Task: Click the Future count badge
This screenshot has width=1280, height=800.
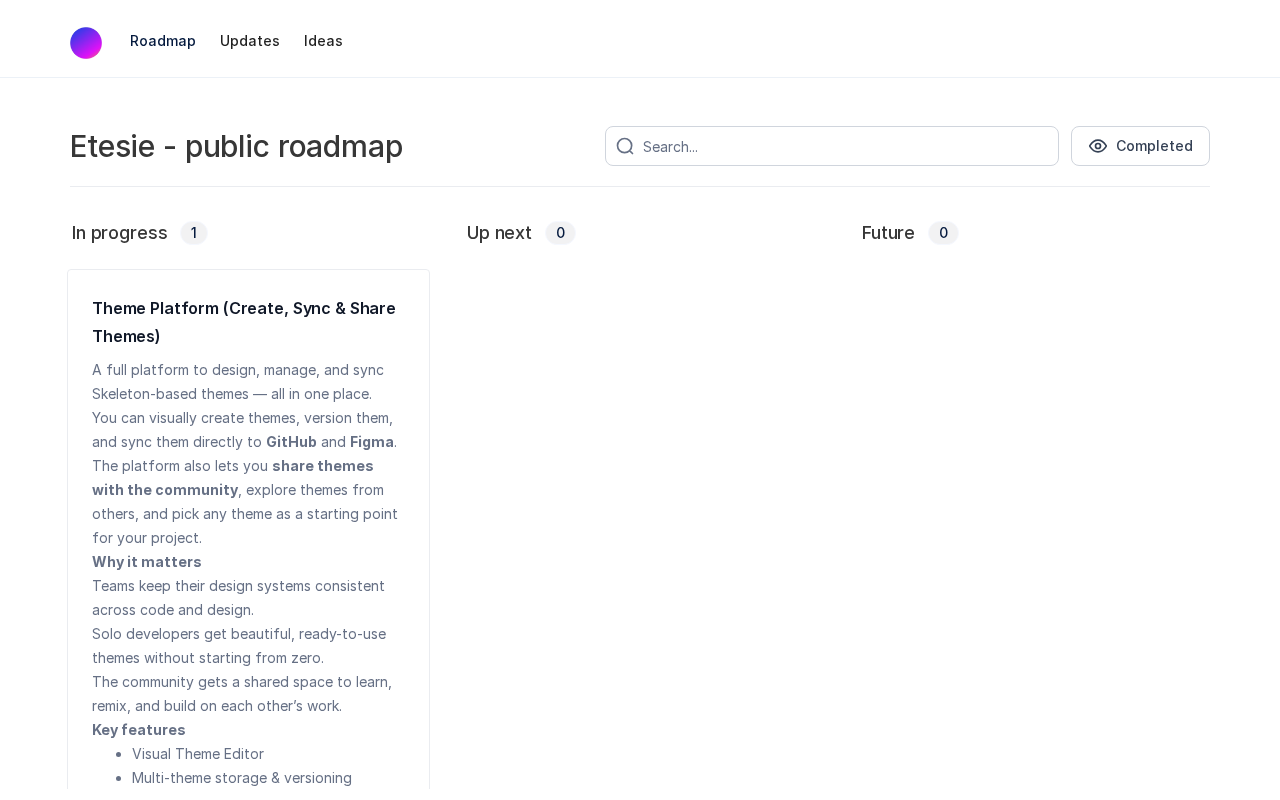Action: point(943,233)
